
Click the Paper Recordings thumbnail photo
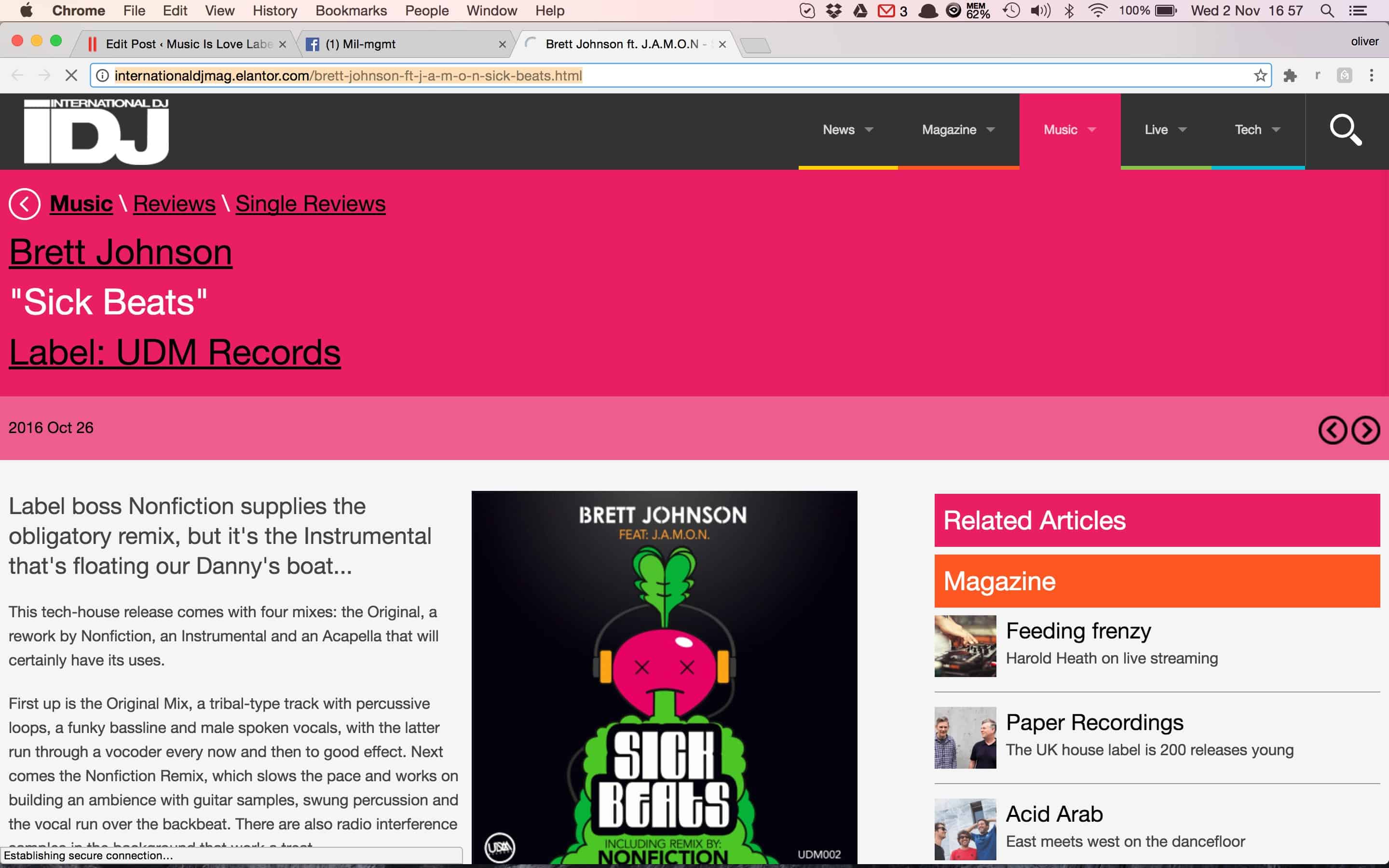966,738
